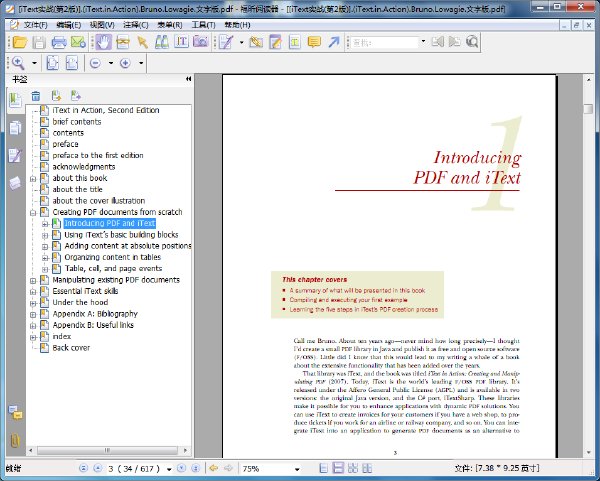Click the Fit page view icon

pos(52,63)
